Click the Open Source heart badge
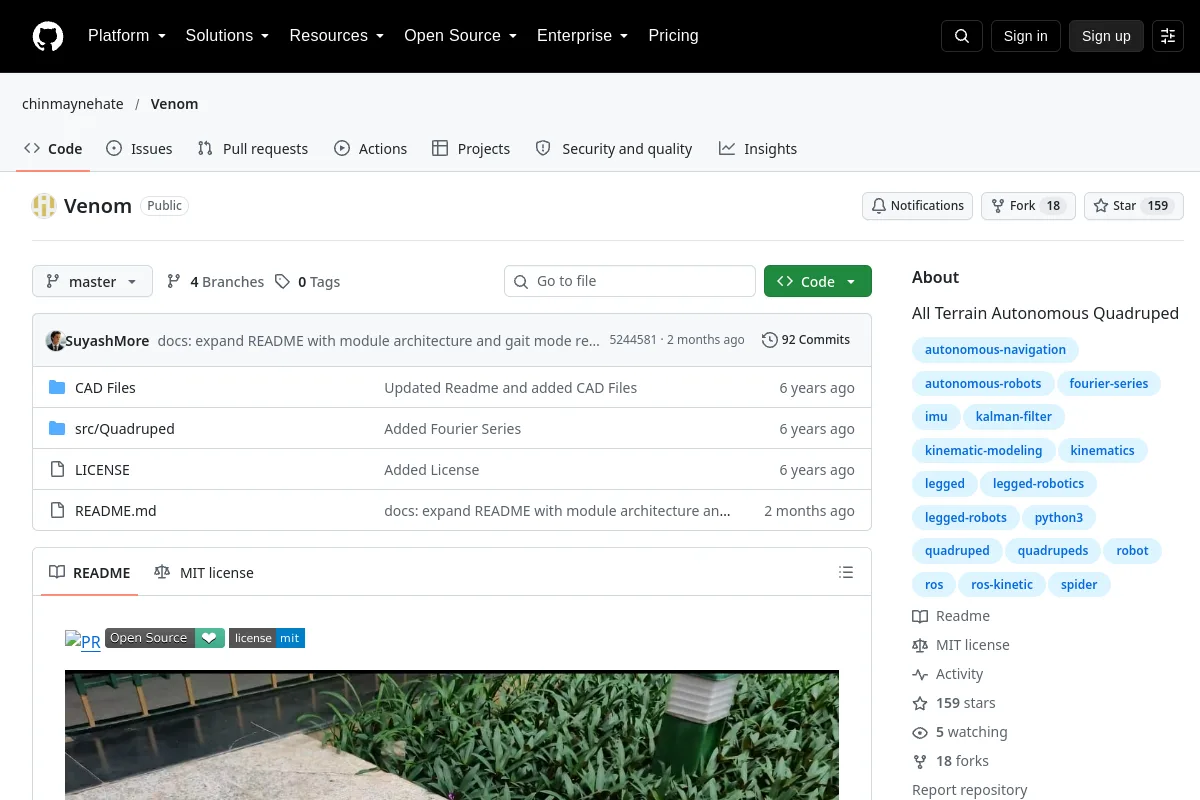This screenshot has width=1200, height=800. tap(165, 638)
